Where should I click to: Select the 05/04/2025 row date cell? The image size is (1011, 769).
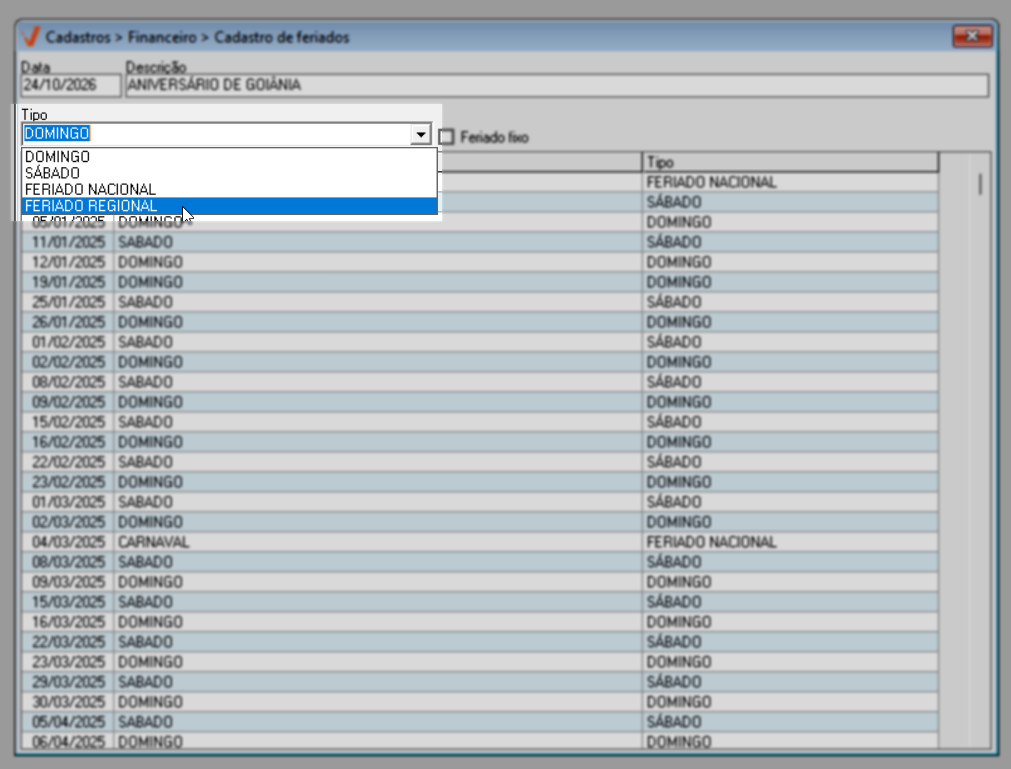(68, 722)
